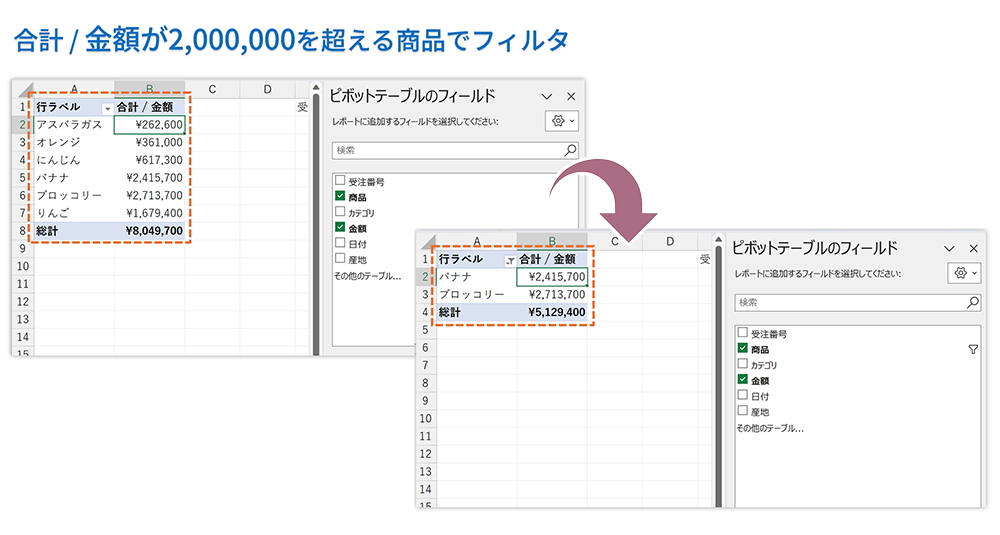Viewport: 1000px width, 535px height.
Task: Click その他のテーブル link in the right pane
Action: (770, 428)
